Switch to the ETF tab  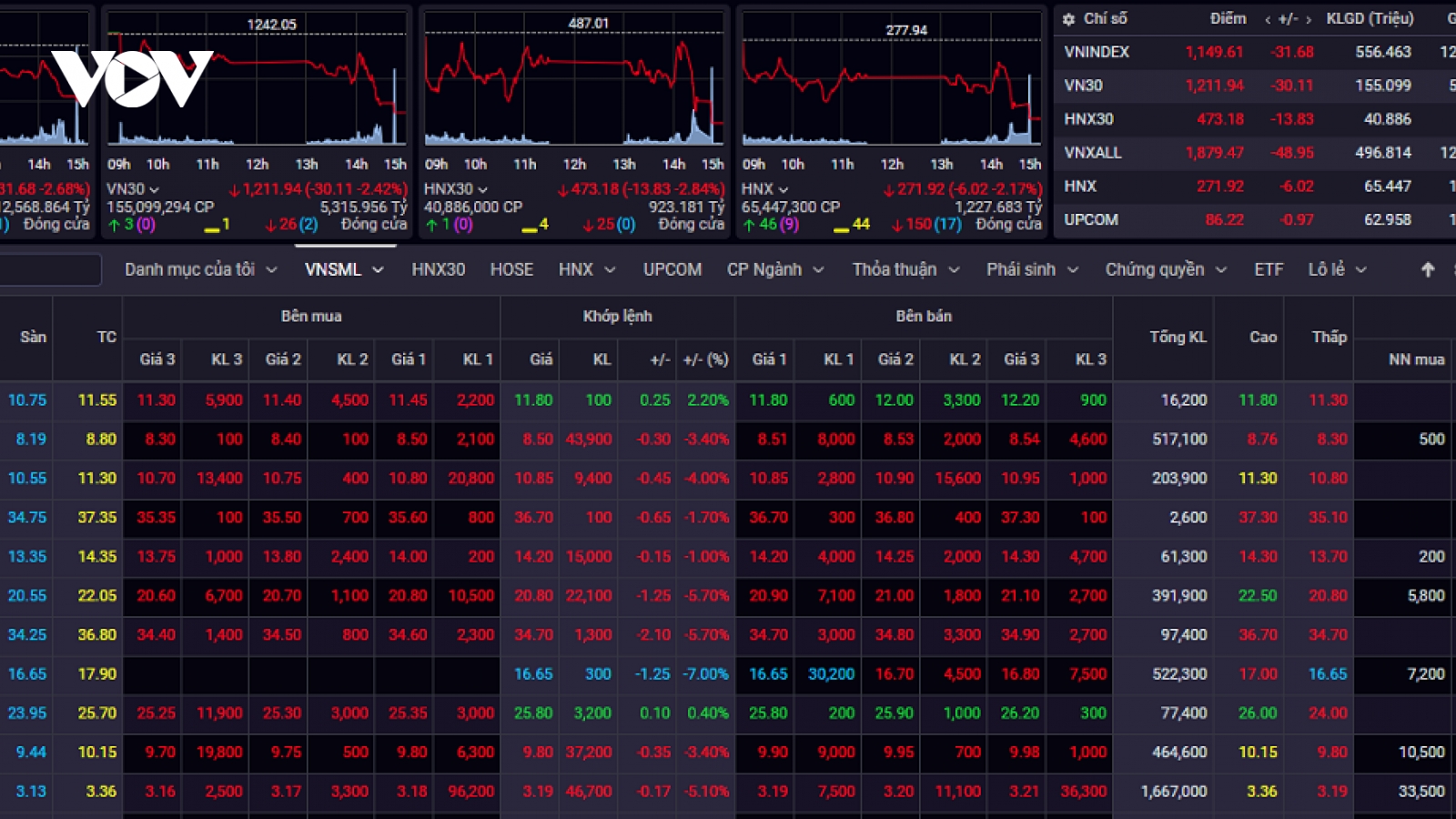coord(1269,269)
